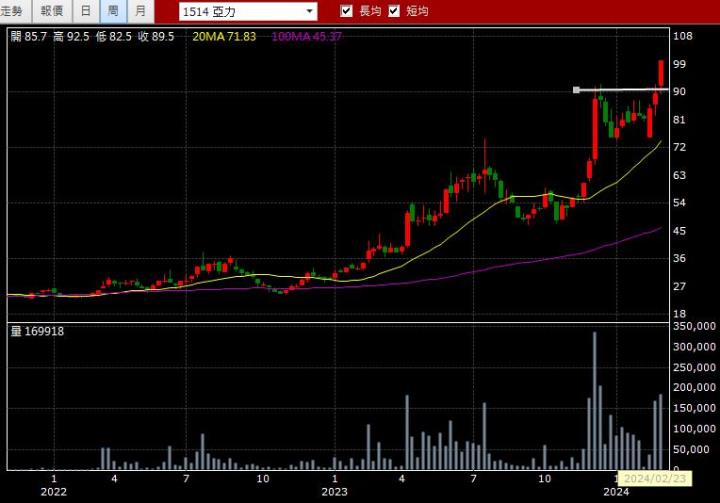Switch to 月 monthly chart period
The image size is (720, 503).
pos(140,11)
